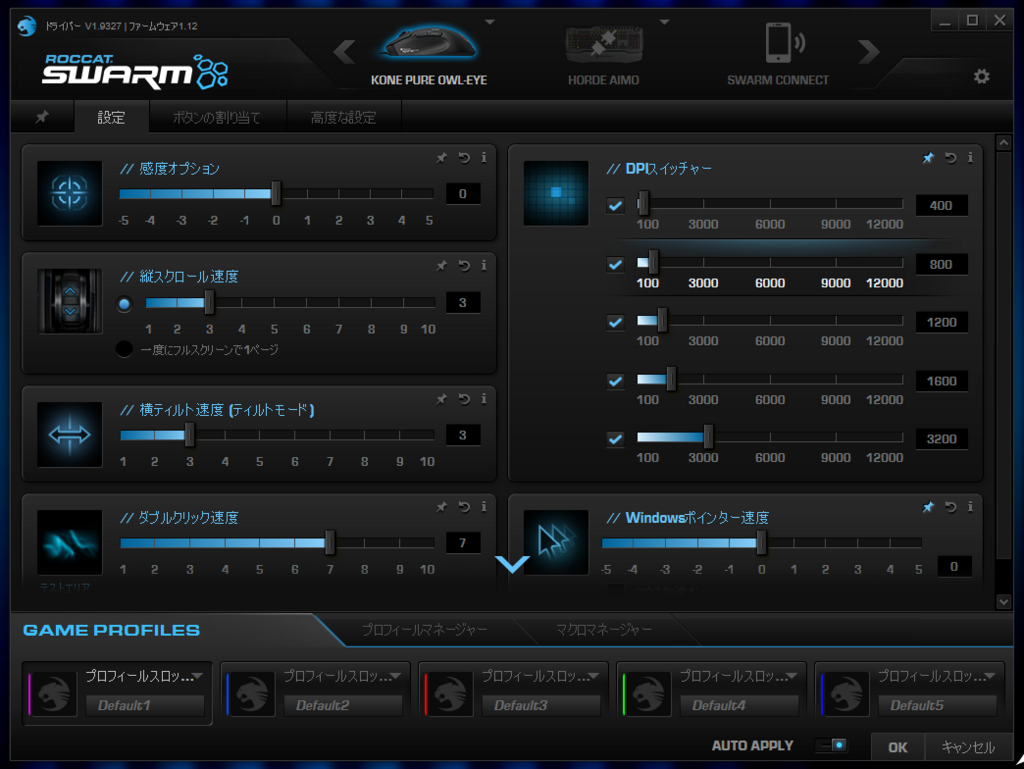Pin the 縦スクロール速度 panel
Image resolution: width=1024 pixels, height=769 pixels.
442,265
